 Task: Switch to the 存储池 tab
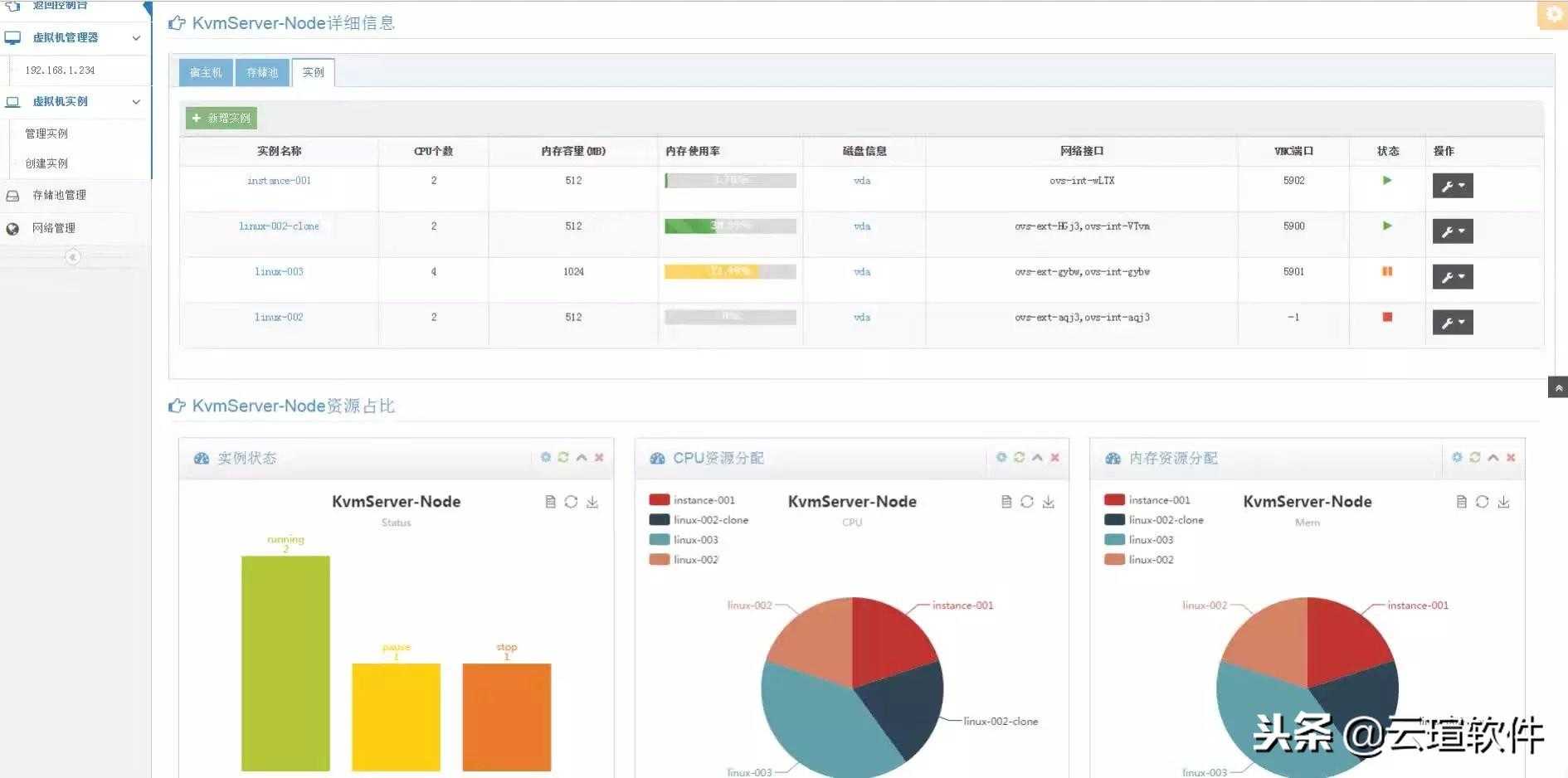(x=262, y=73)
